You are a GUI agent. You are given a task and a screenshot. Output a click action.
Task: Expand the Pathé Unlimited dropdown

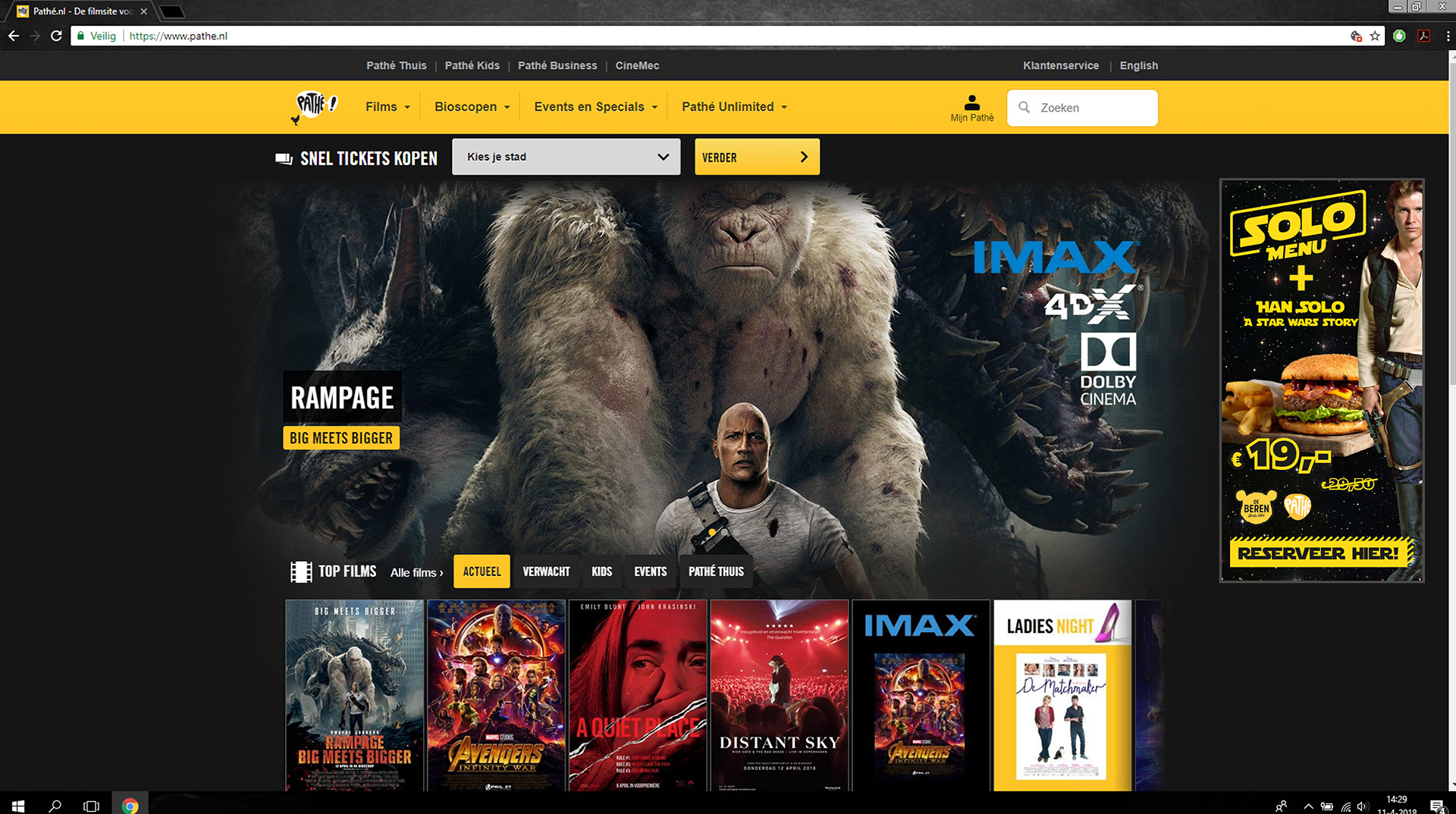(734, 107)
